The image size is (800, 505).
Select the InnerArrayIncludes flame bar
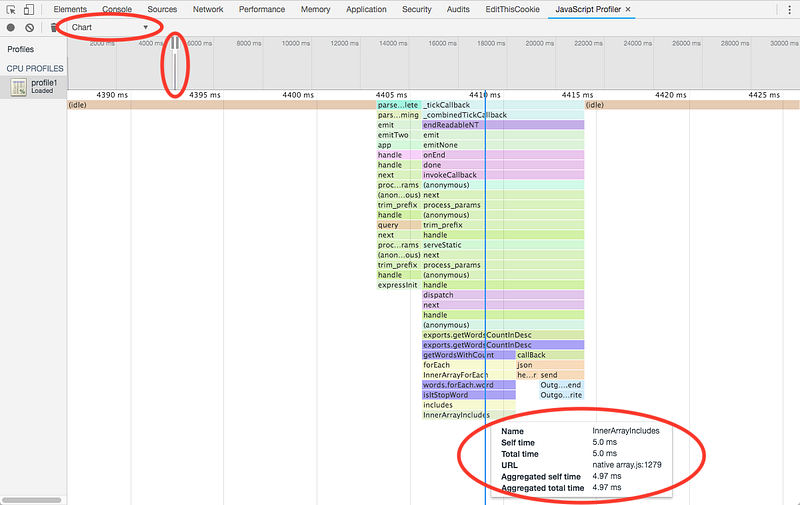click(468, 415)
